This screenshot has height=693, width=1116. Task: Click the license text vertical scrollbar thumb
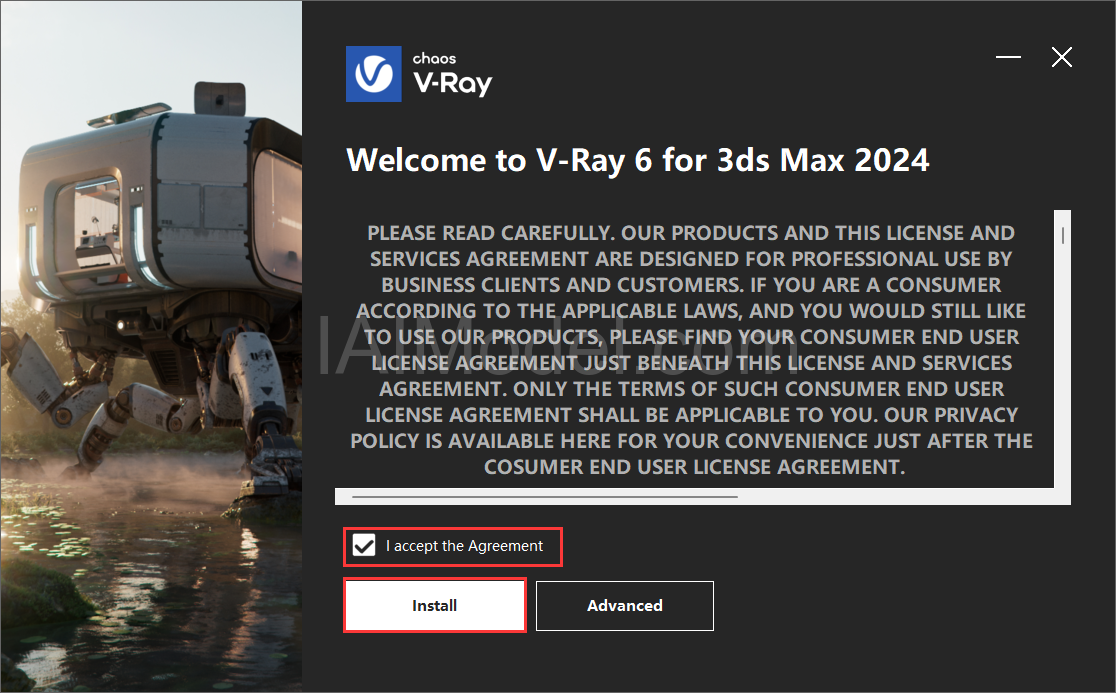(x=1063, y=236)
